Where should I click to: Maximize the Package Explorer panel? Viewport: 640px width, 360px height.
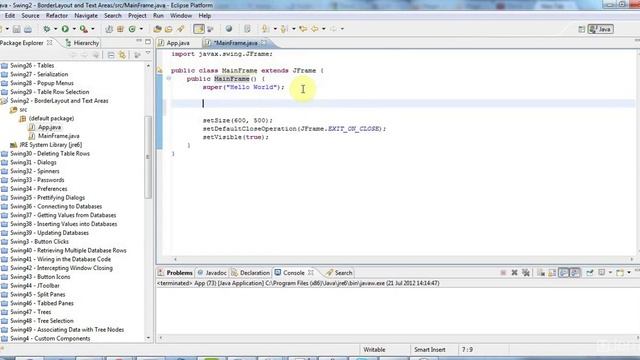(148, 41)
